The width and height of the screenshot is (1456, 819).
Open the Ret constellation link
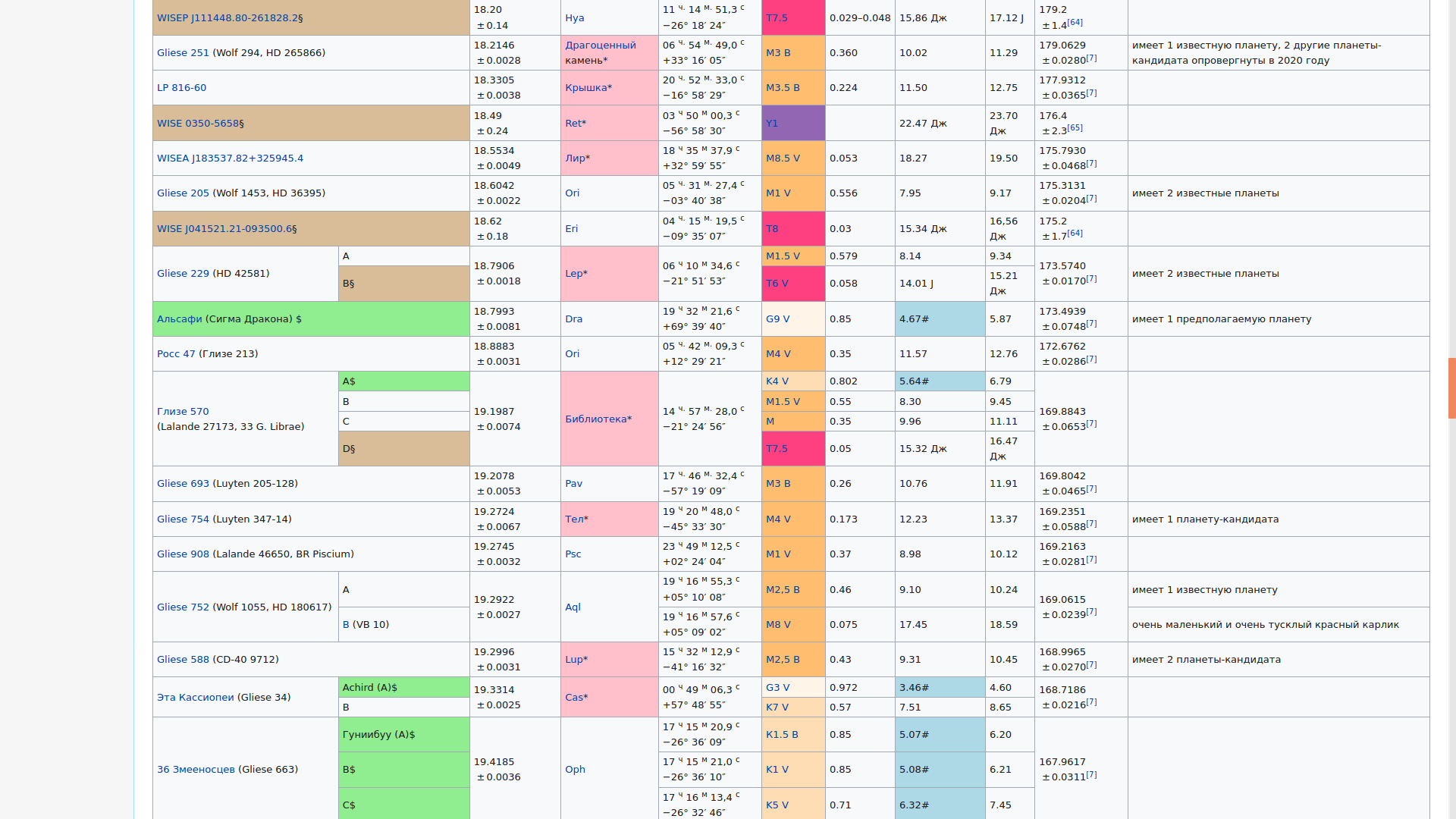(573, 124)
